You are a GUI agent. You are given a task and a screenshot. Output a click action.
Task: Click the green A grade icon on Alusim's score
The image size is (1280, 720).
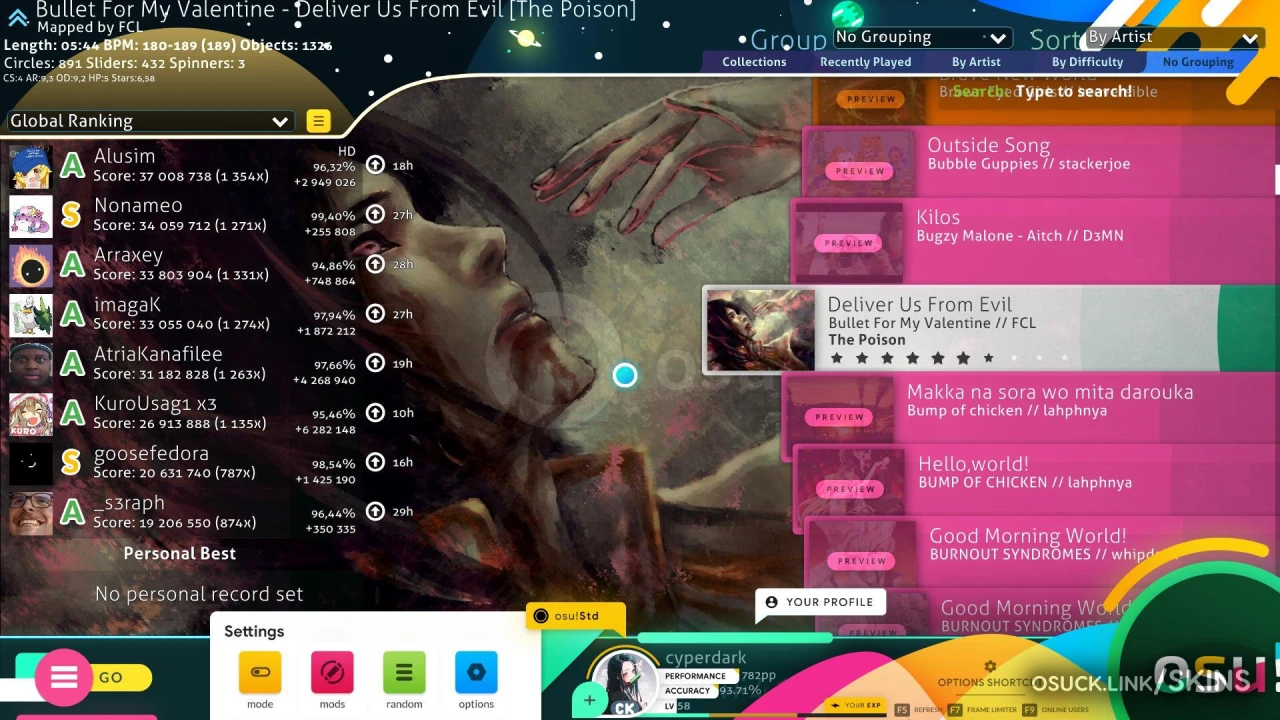pyautogui.click(x=72, y=166)
